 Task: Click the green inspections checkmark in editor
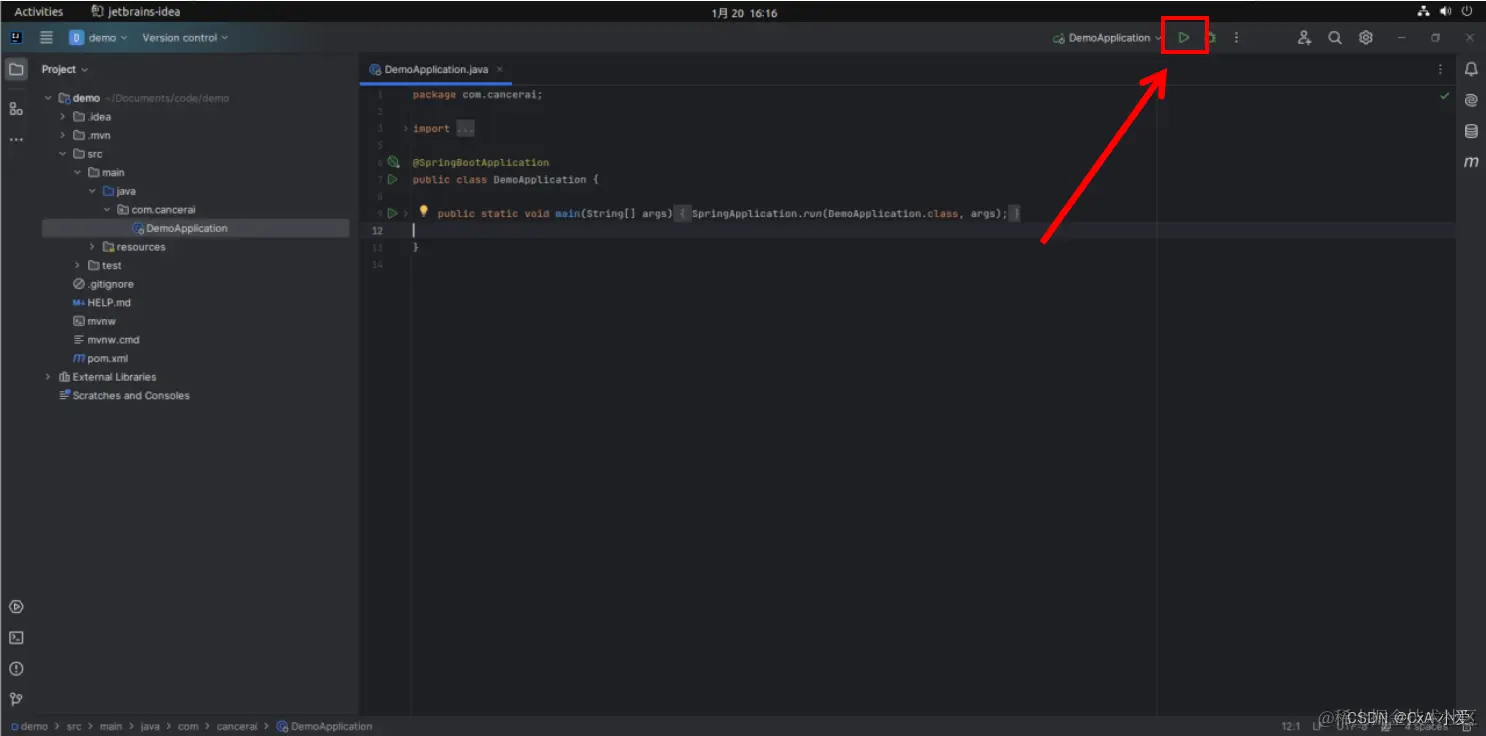tap(1444, 96)
